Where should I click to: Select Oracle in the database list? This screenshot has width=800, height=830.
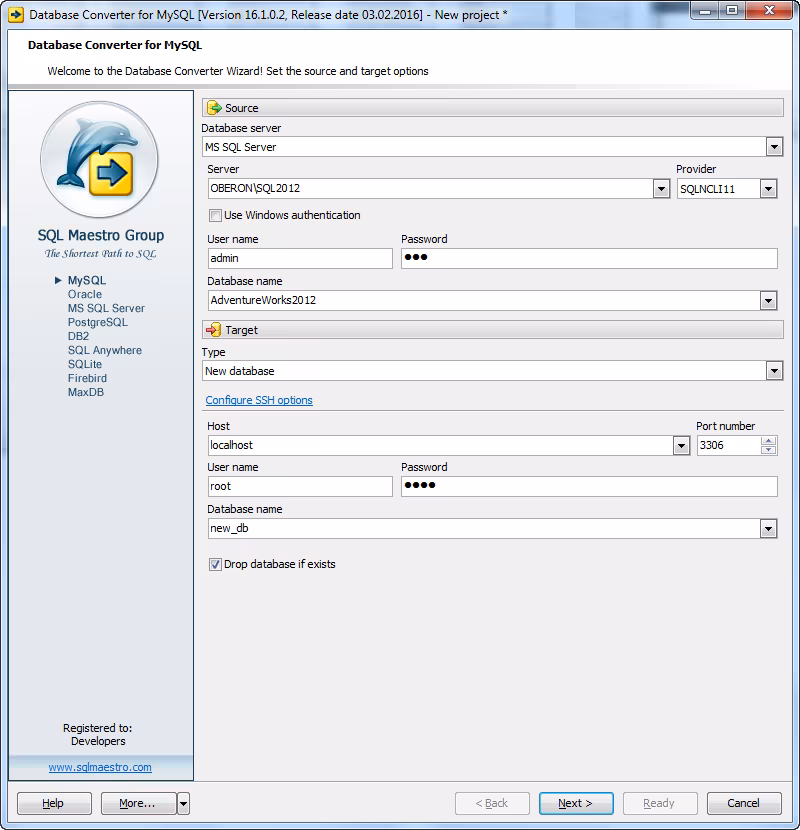85,294
